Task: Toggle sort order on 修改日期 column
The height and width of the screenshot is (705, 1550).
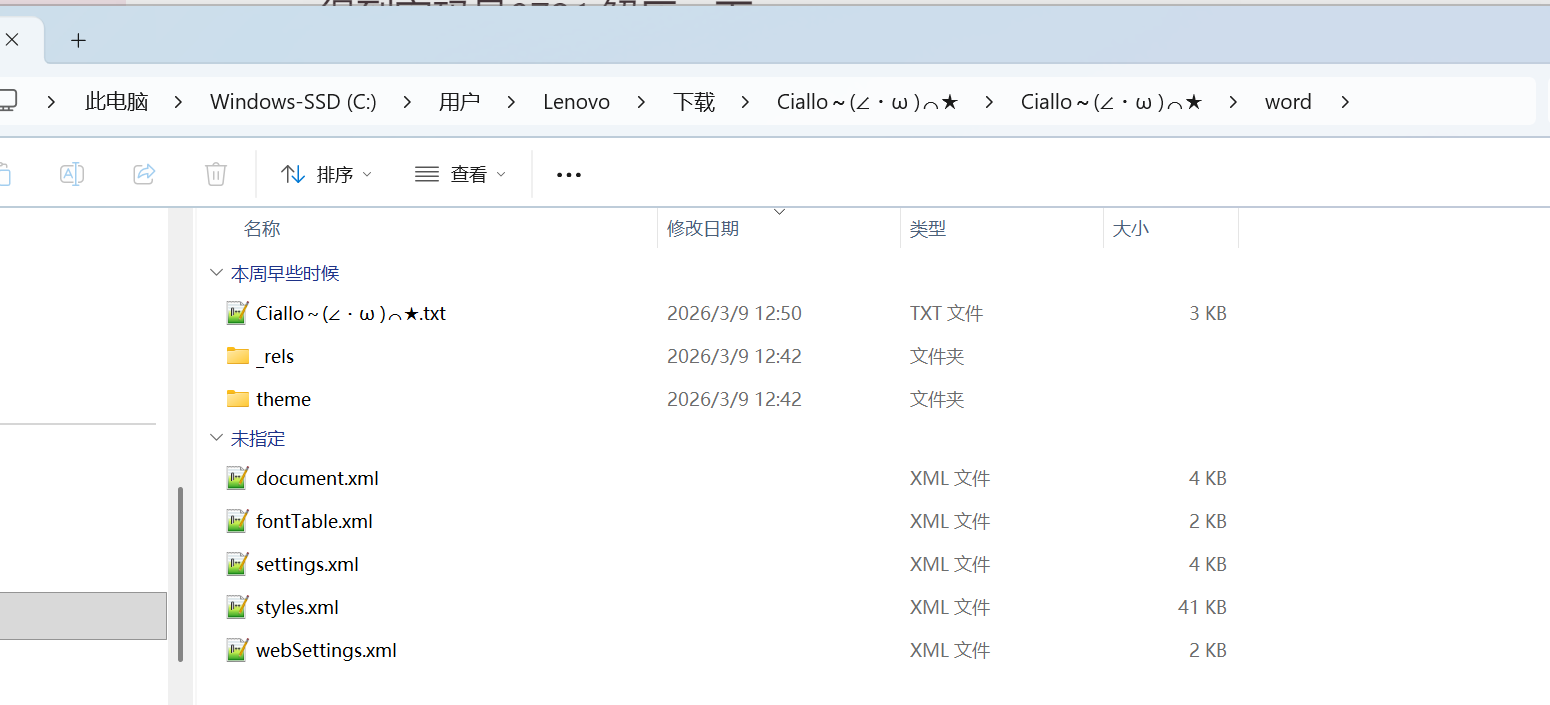Action: (703, 228)
